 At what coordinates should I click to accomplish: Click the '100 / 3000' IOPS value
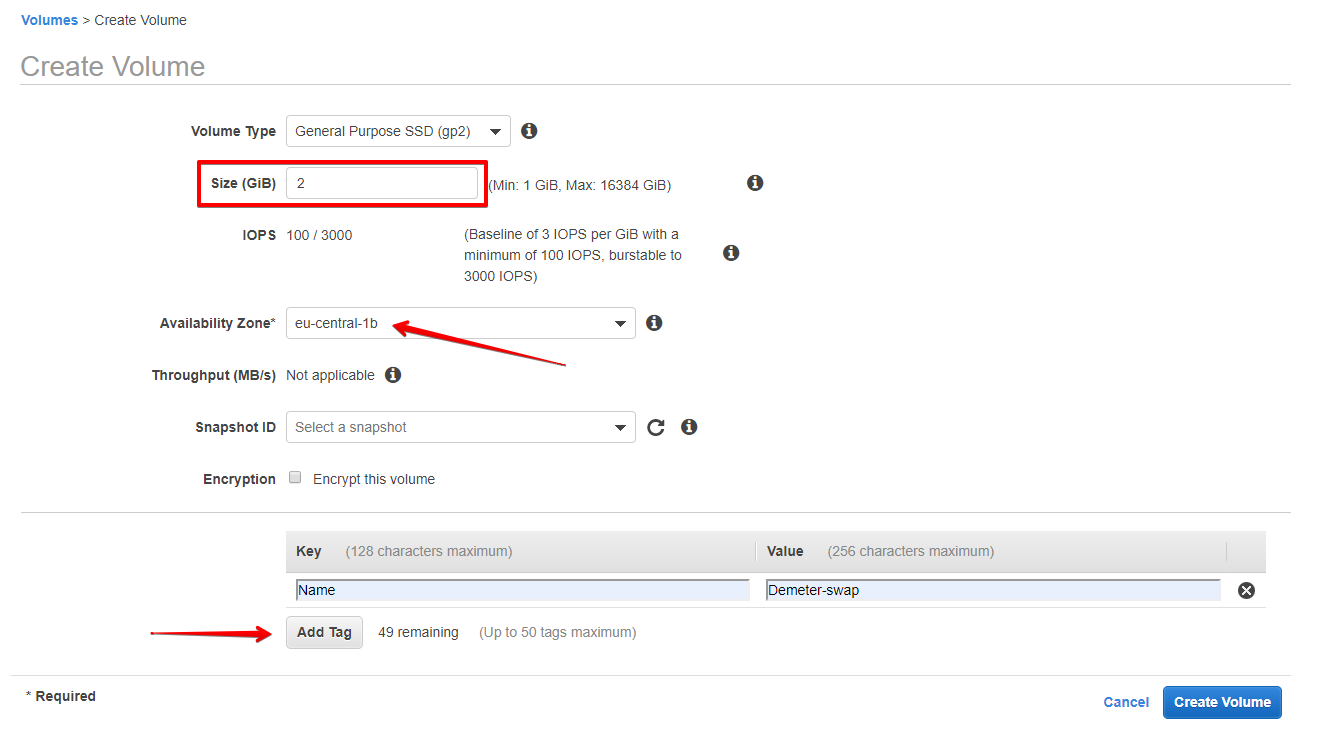(319, 235)
